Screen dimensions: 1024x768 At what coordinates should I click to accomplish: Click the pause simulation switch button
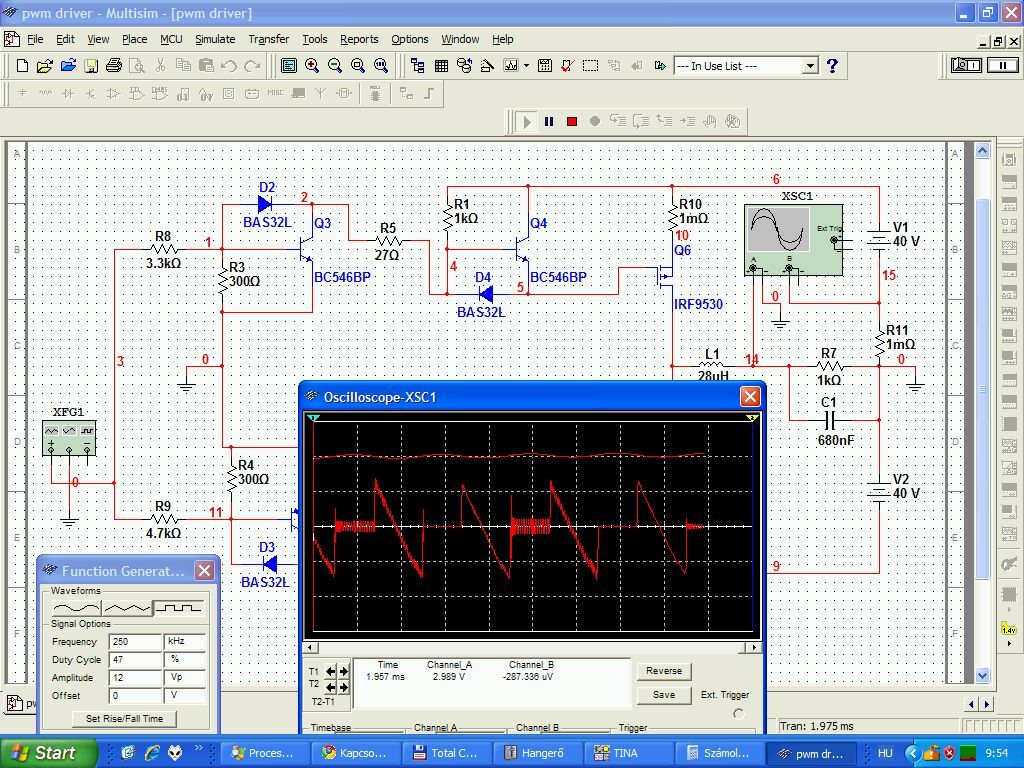click(1002, 65)
